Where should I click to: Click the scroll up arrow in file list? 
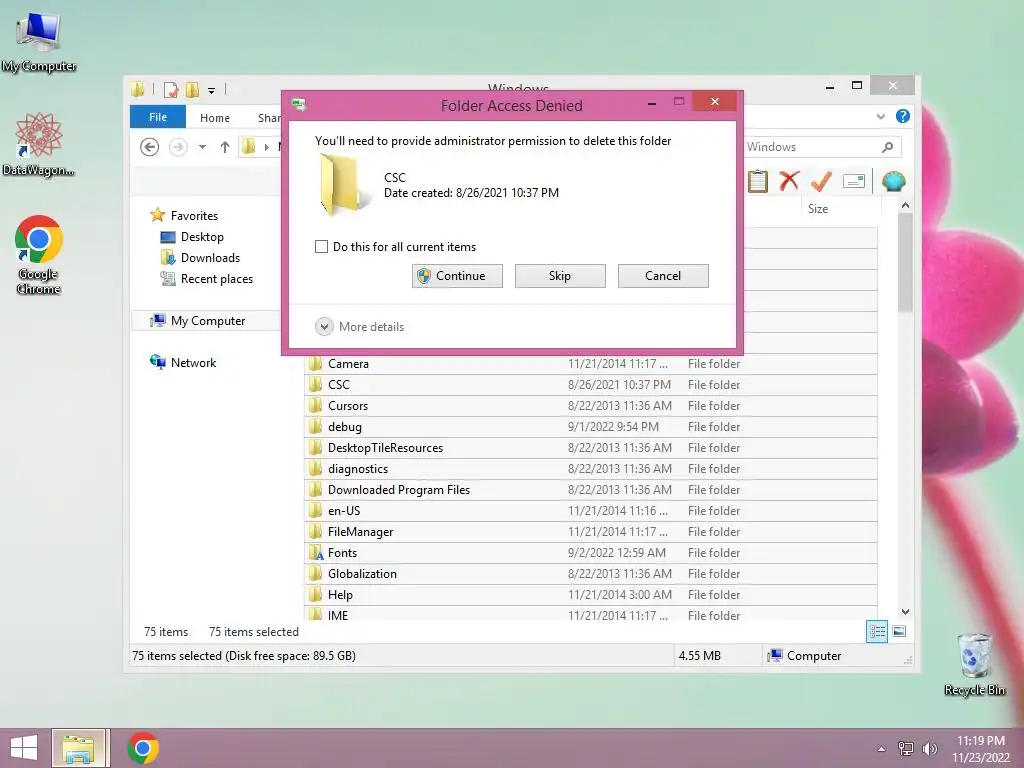pos(905,206)
